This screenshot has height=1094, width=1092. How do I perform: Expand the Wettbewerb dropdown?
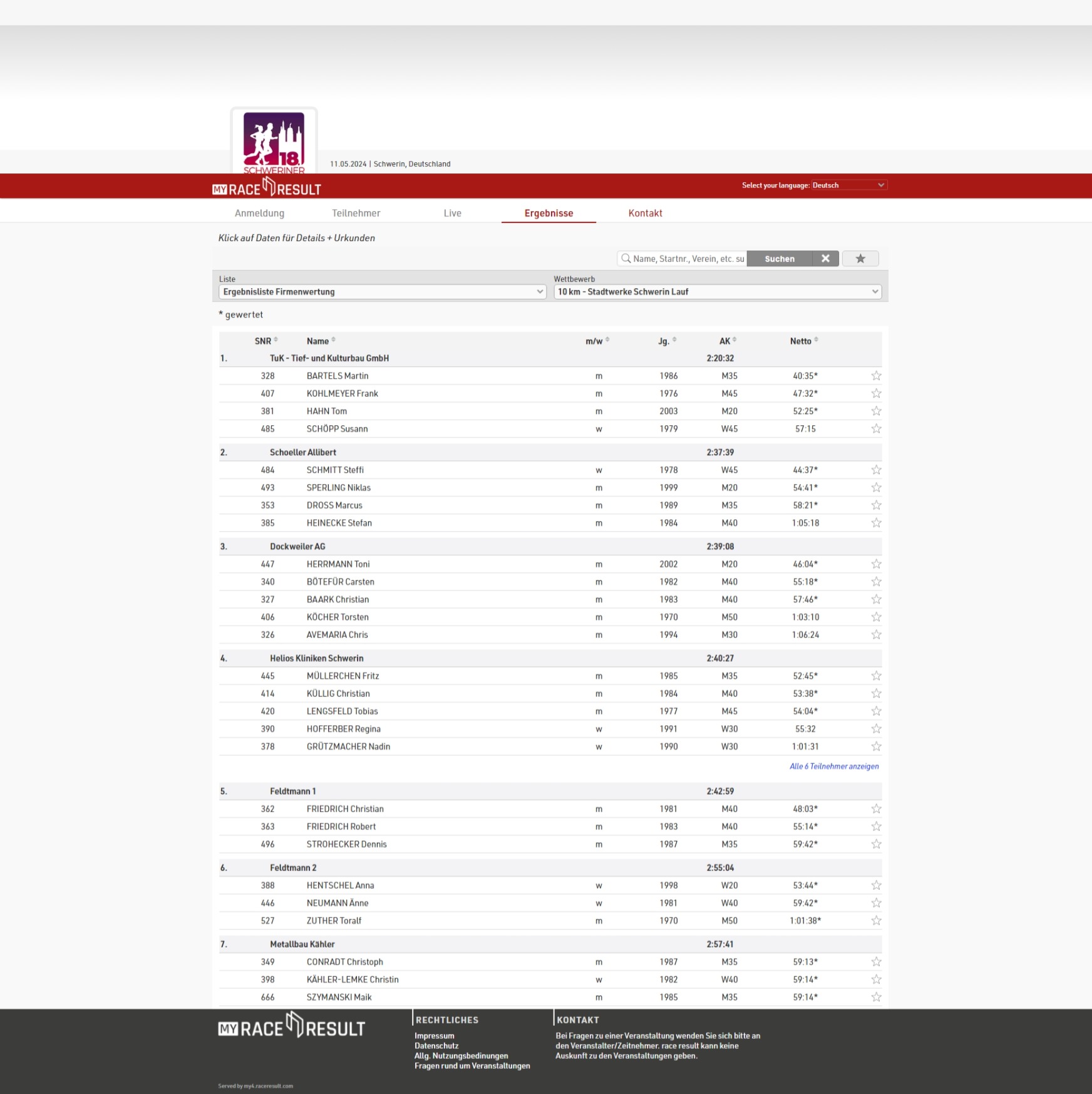718,292
